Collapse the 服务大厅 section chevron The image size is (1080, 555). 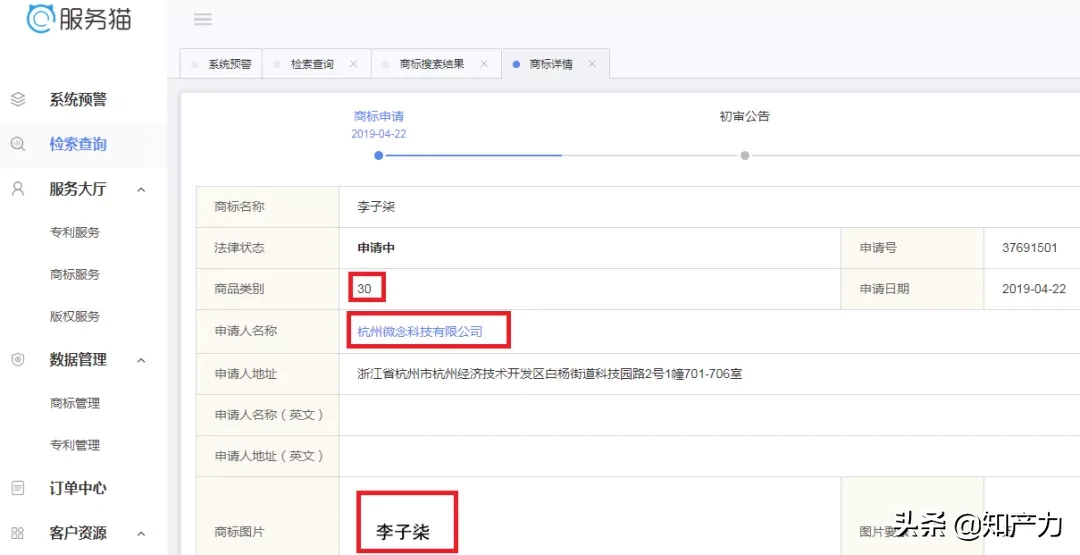(141, 189)
